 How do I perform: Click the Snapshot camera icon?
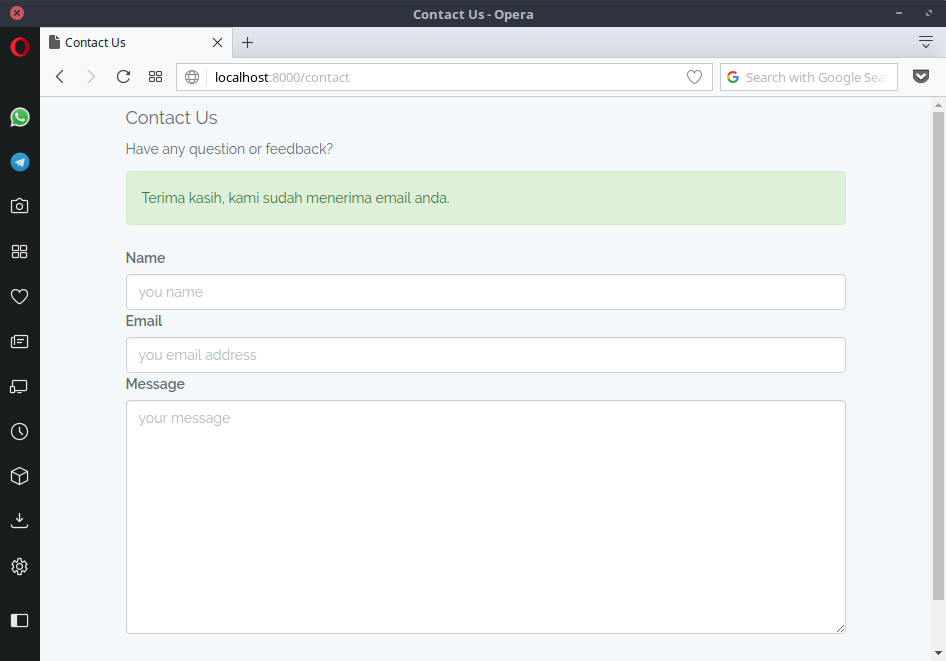[x=19, y=206]
